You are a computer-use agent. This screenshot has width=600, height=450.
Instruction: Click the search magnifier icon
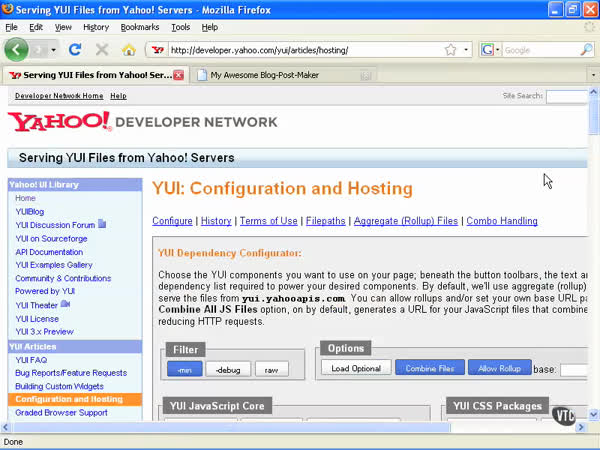587,49
